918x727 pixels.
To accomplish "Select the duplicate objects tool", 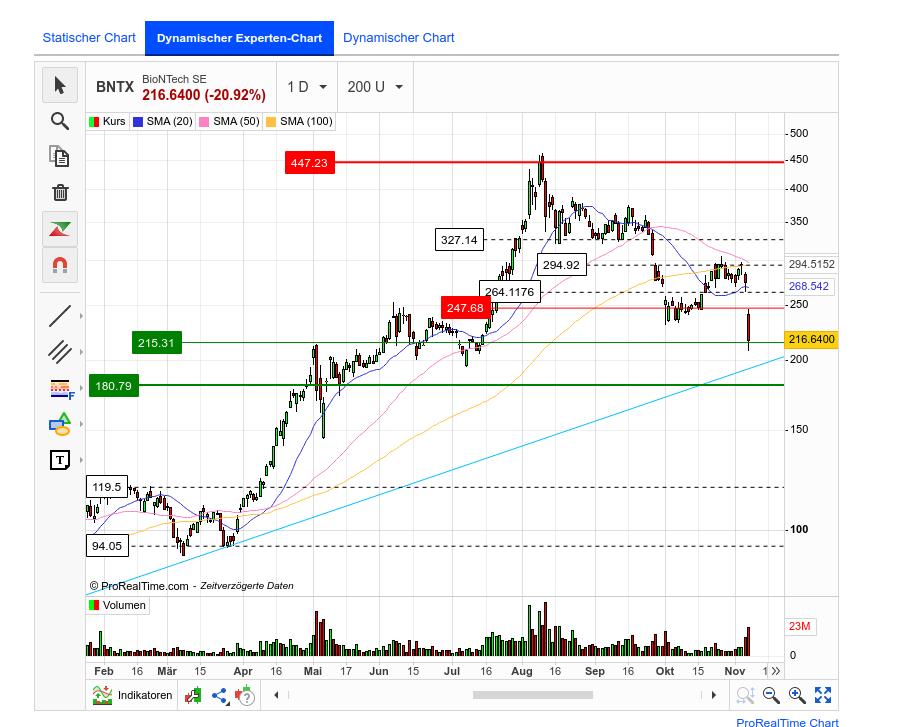I will point(60,157).
